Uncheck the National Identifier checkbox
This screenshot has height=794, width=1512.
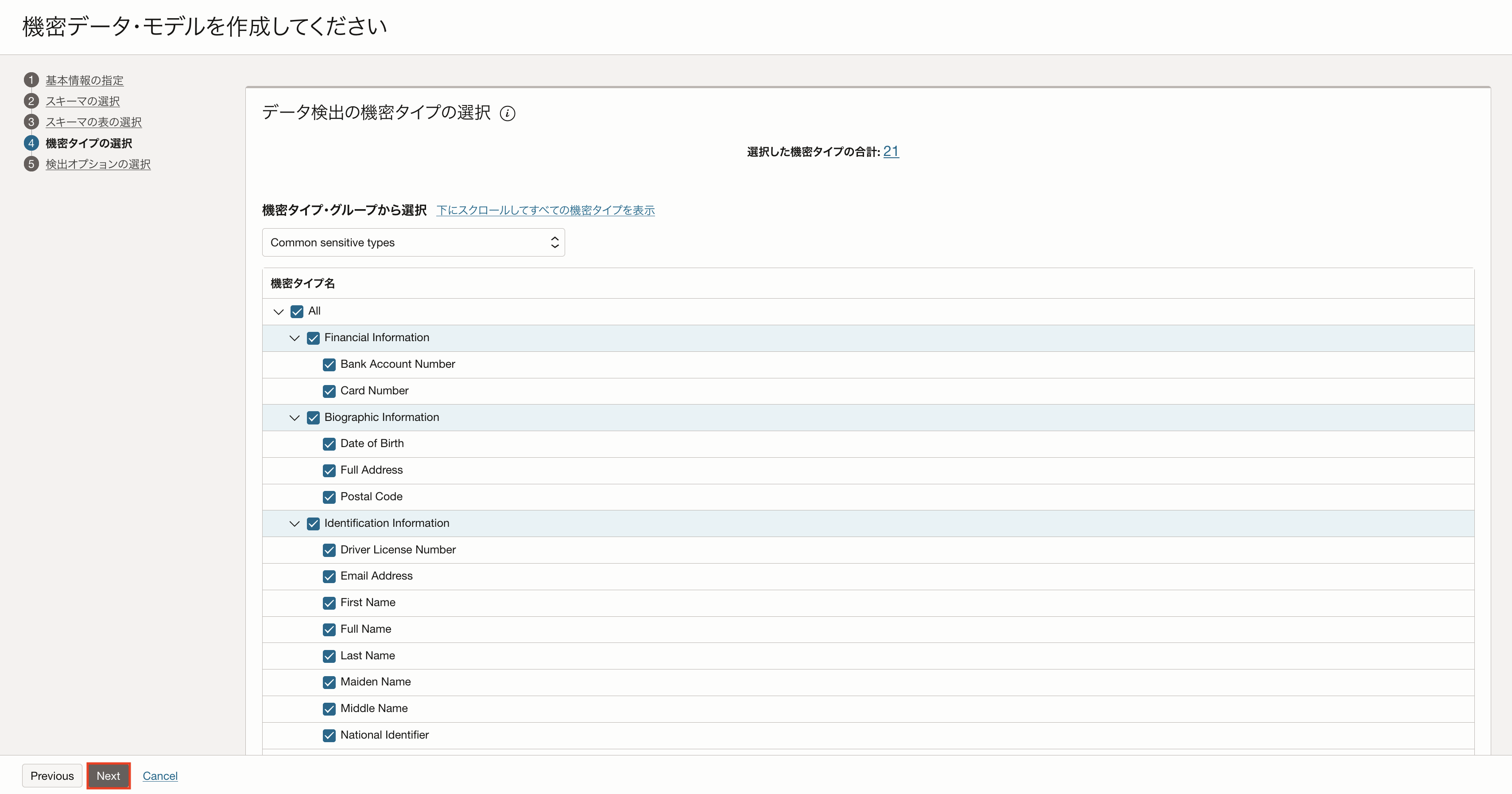[329, 735]
